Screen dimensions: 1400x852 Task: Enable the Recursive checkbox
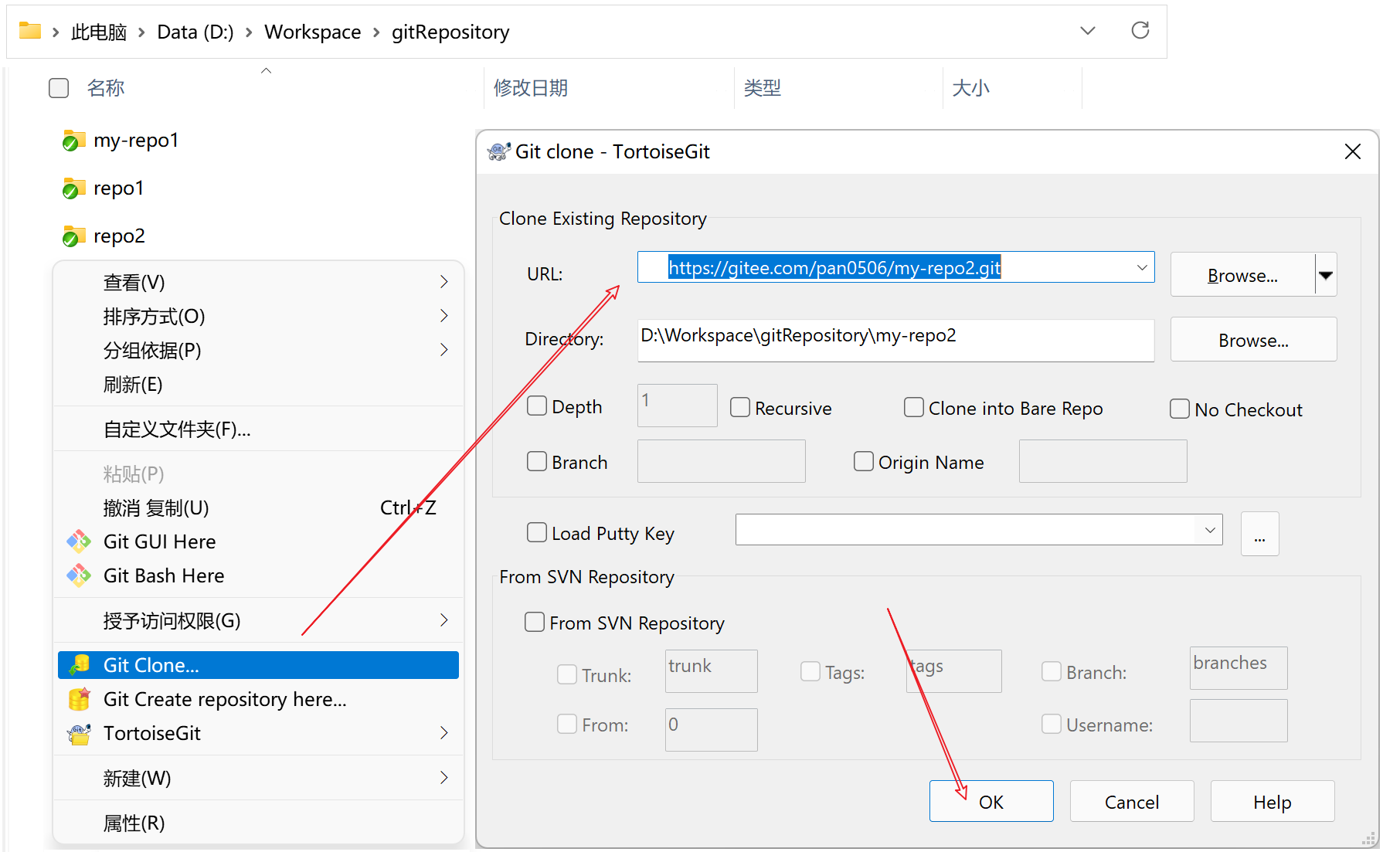click(740, 407)
